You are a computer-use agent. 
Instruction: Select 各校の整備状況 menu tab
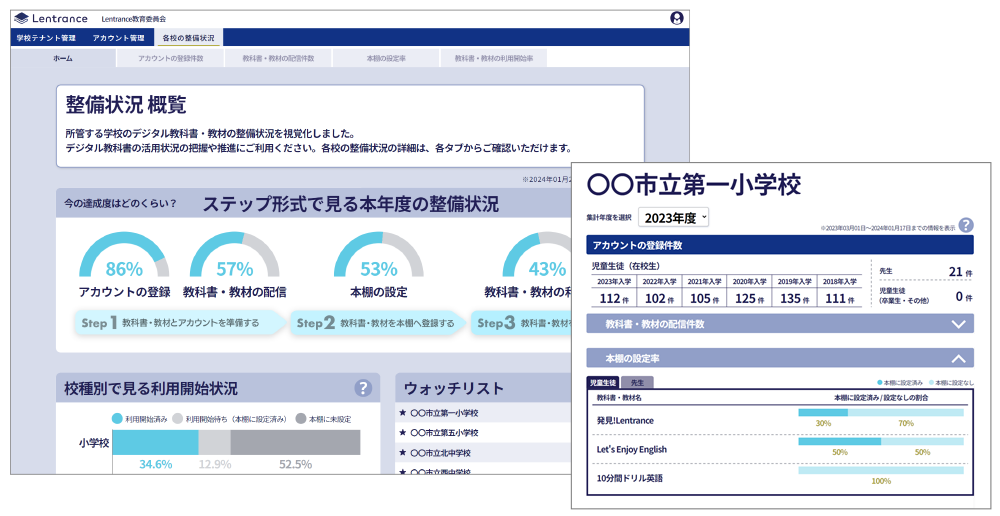click(x=188, y=38)
